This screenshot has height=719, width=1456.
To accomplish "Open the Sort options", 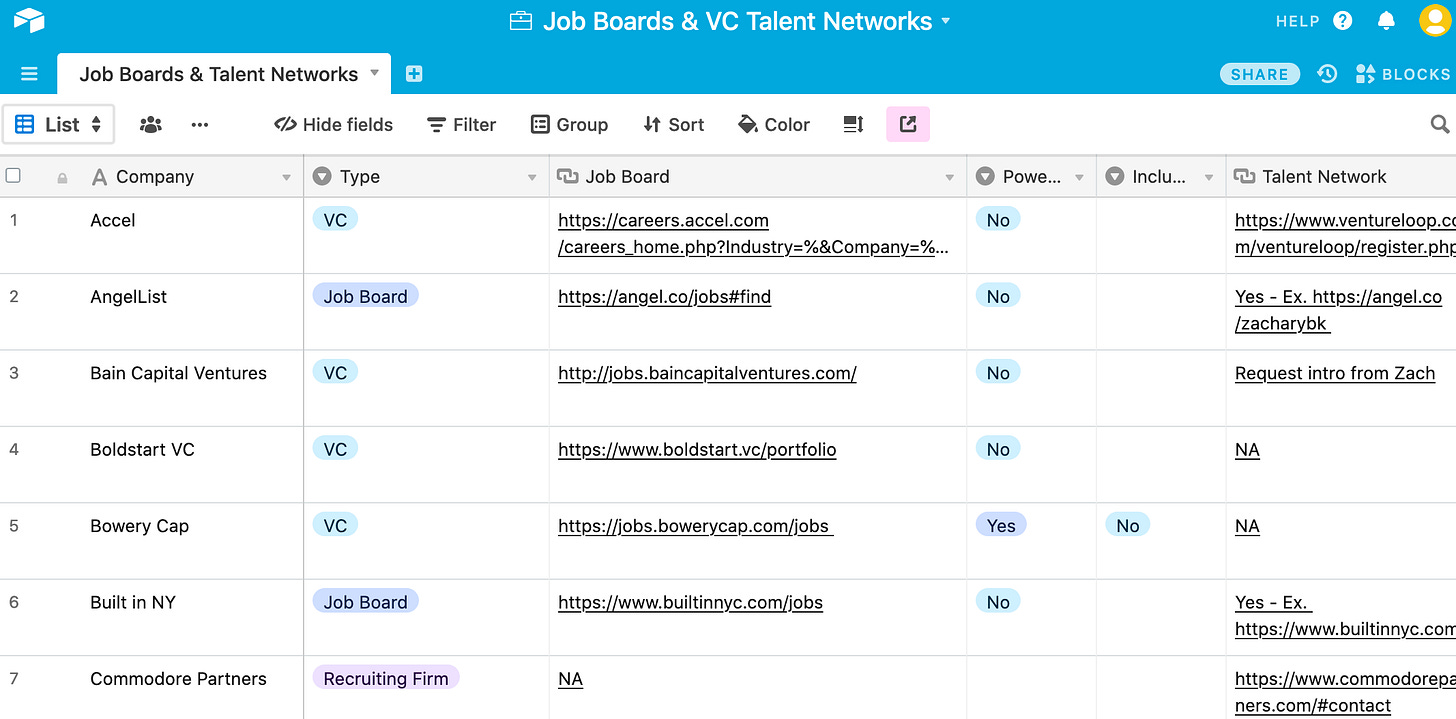I will click(x=674, y=125).
